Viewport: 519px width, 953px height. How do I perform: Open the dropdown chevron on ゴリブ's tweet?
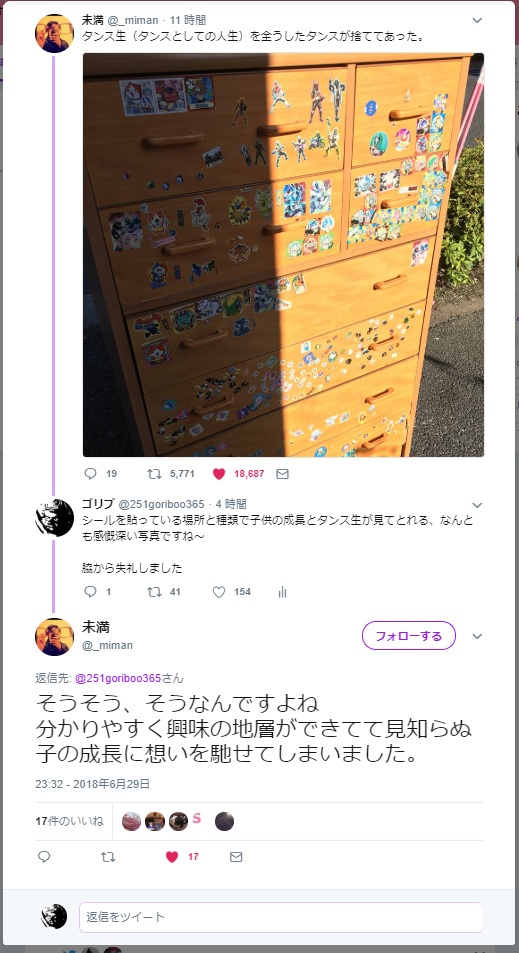477,505
